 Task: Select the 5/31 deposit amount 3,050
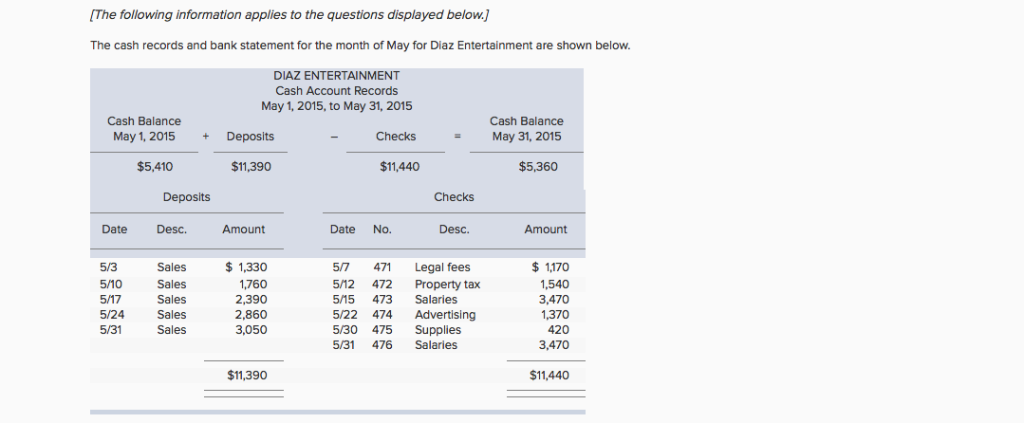coord(250,329)
